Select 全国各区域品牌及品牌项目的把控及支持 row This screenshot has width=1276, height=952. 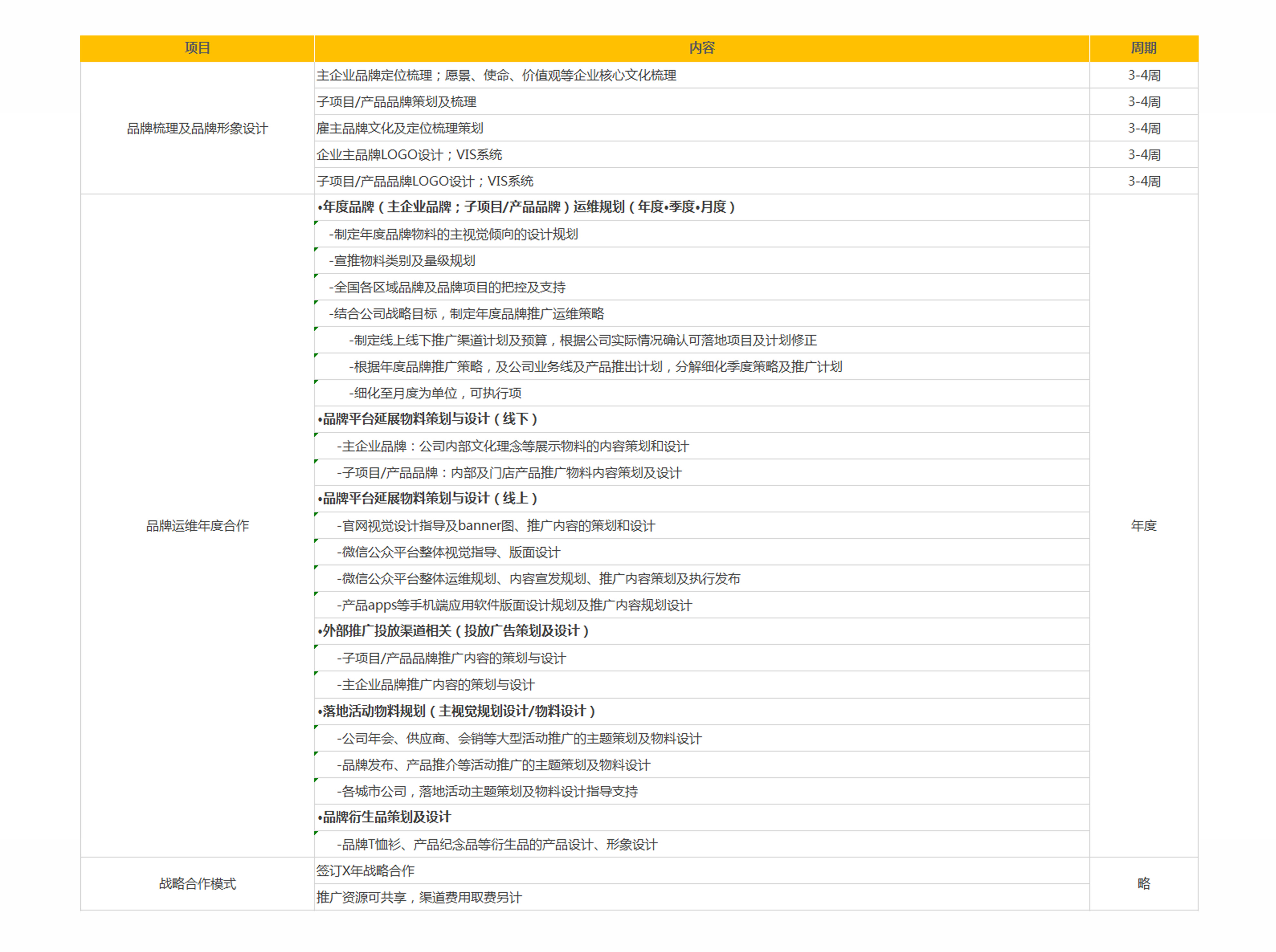702,287
